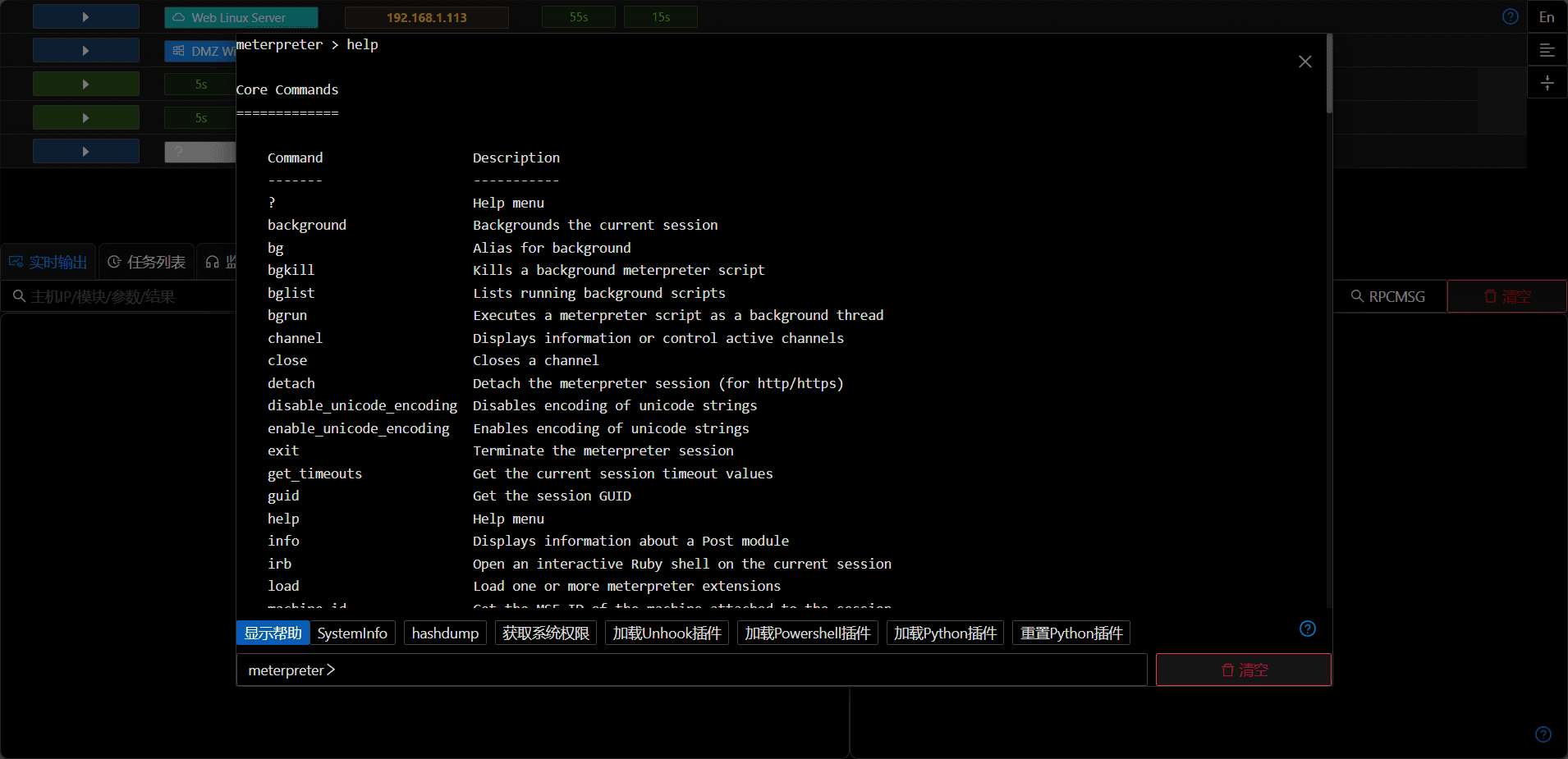
Task: Click 获取系统权限 button
Action: tap(546, 633)
